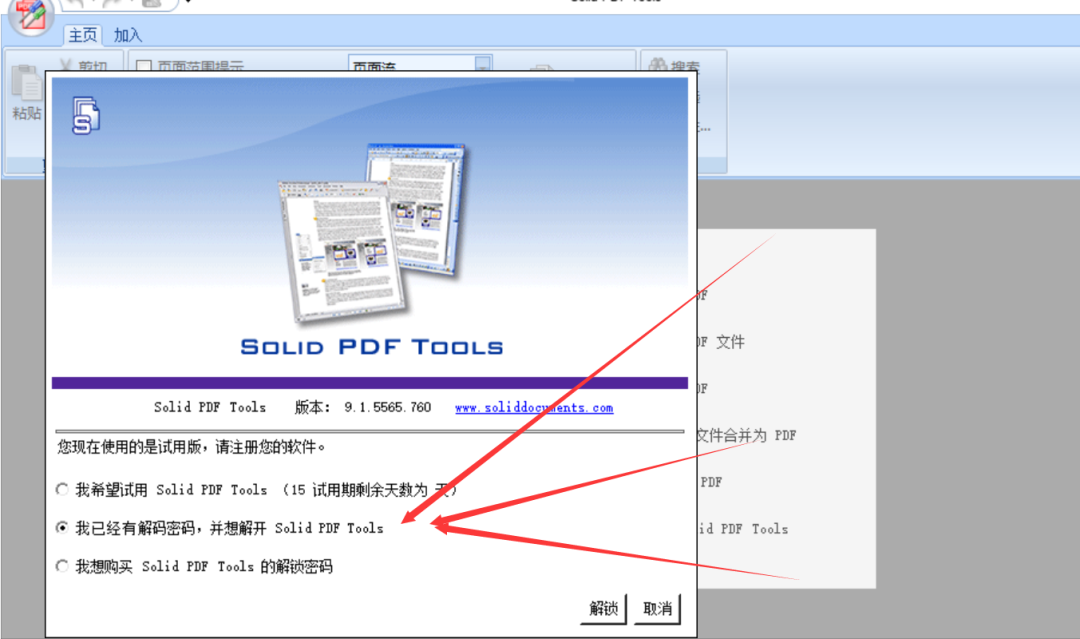The image size is (1080, 639).
Task: Open the 页面流 dropdown in the ribbon
Action: [x=483, y=64]
